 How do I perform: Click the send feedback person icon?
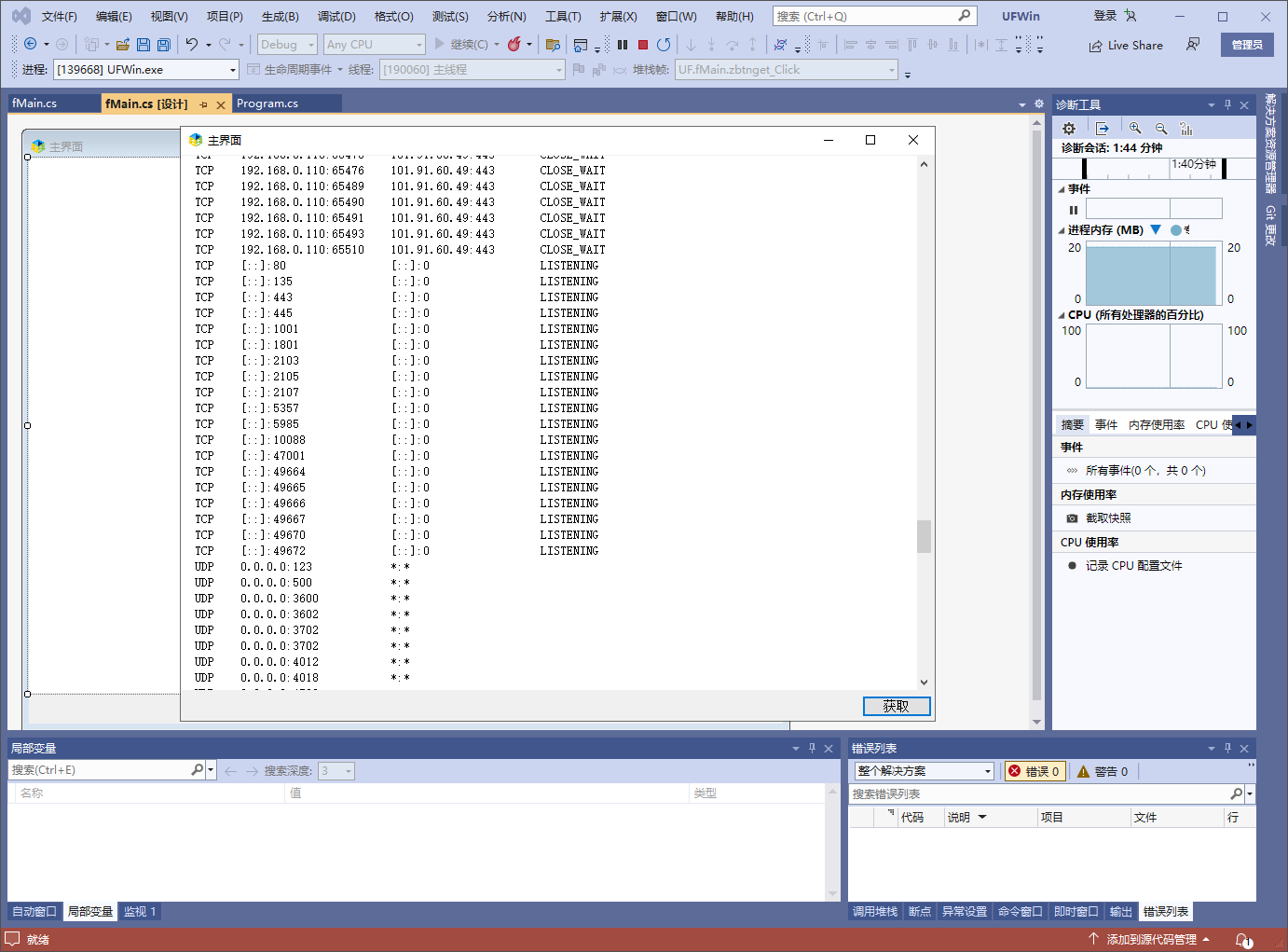1193,45
